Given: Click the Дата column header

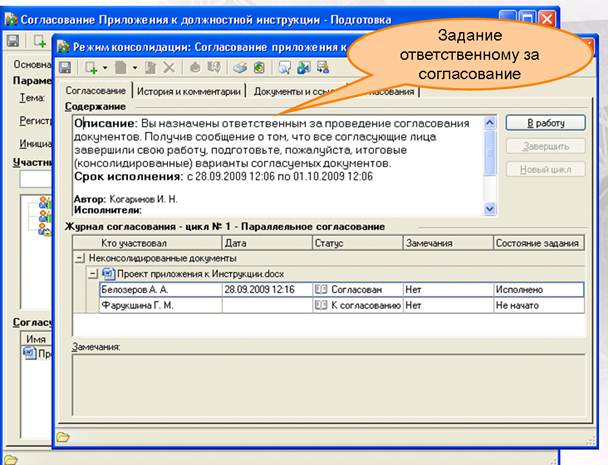Looking at the screenshot, I should tap(267, 243).
